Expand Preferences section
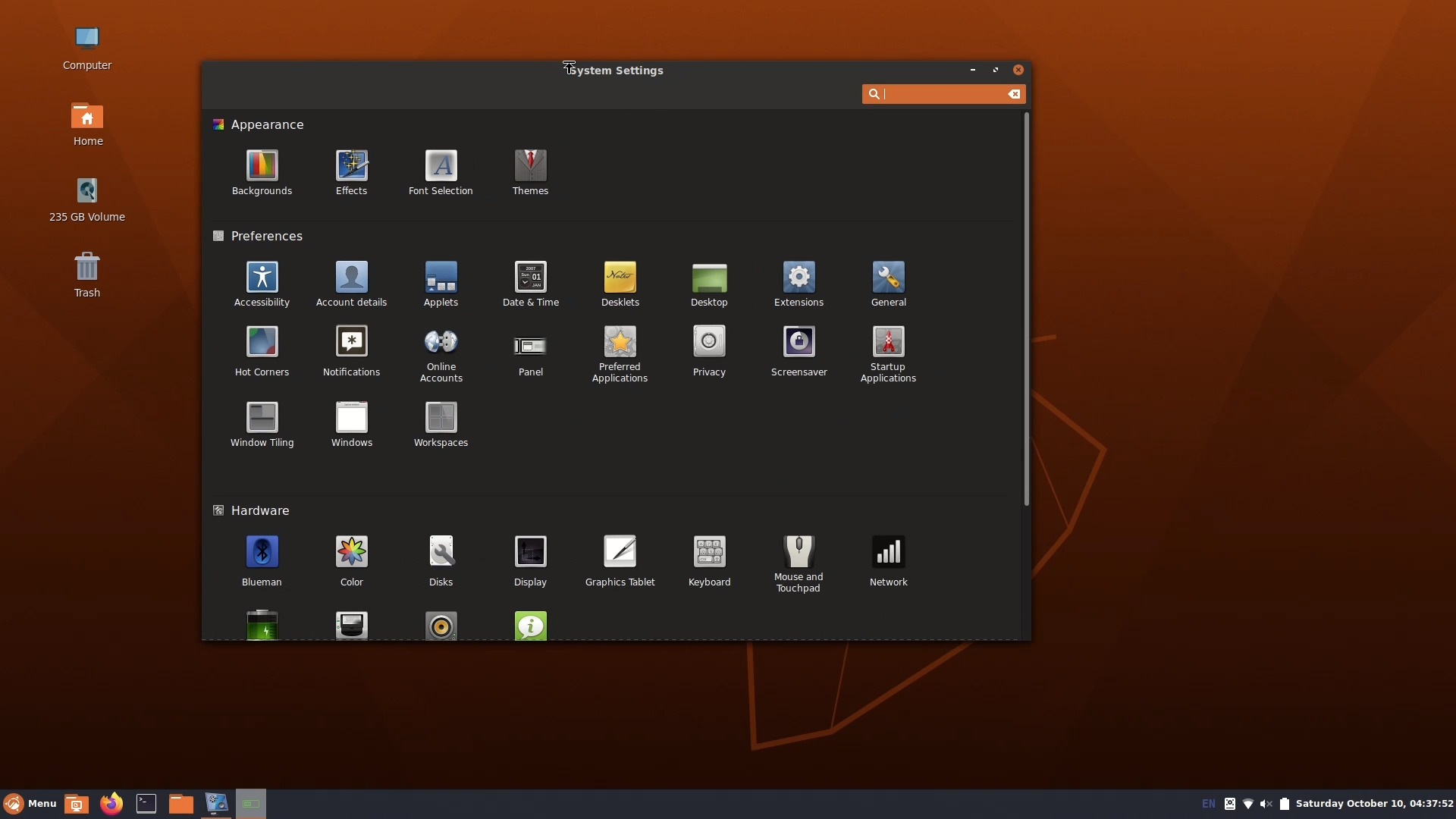Image resolution: width=1456 pixels, height=819 pixels. point(266,235)
